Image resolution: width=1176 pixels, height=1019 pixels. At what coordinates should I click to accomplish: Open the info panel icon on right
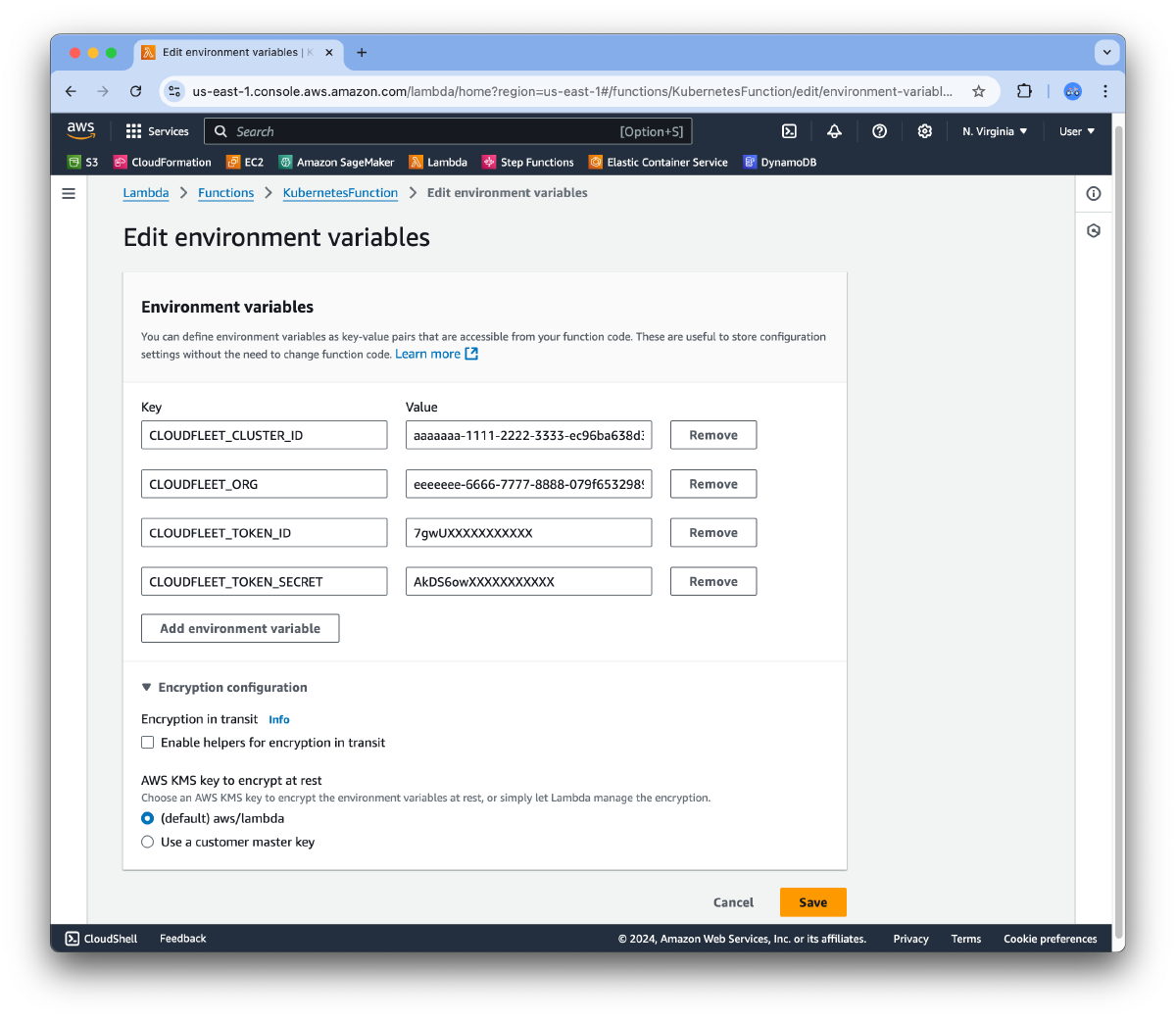point(1094,194)
